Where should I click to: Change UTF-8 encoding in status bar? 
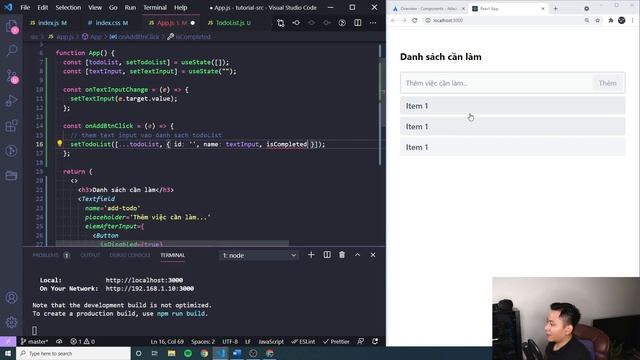[x=230, y=342]
